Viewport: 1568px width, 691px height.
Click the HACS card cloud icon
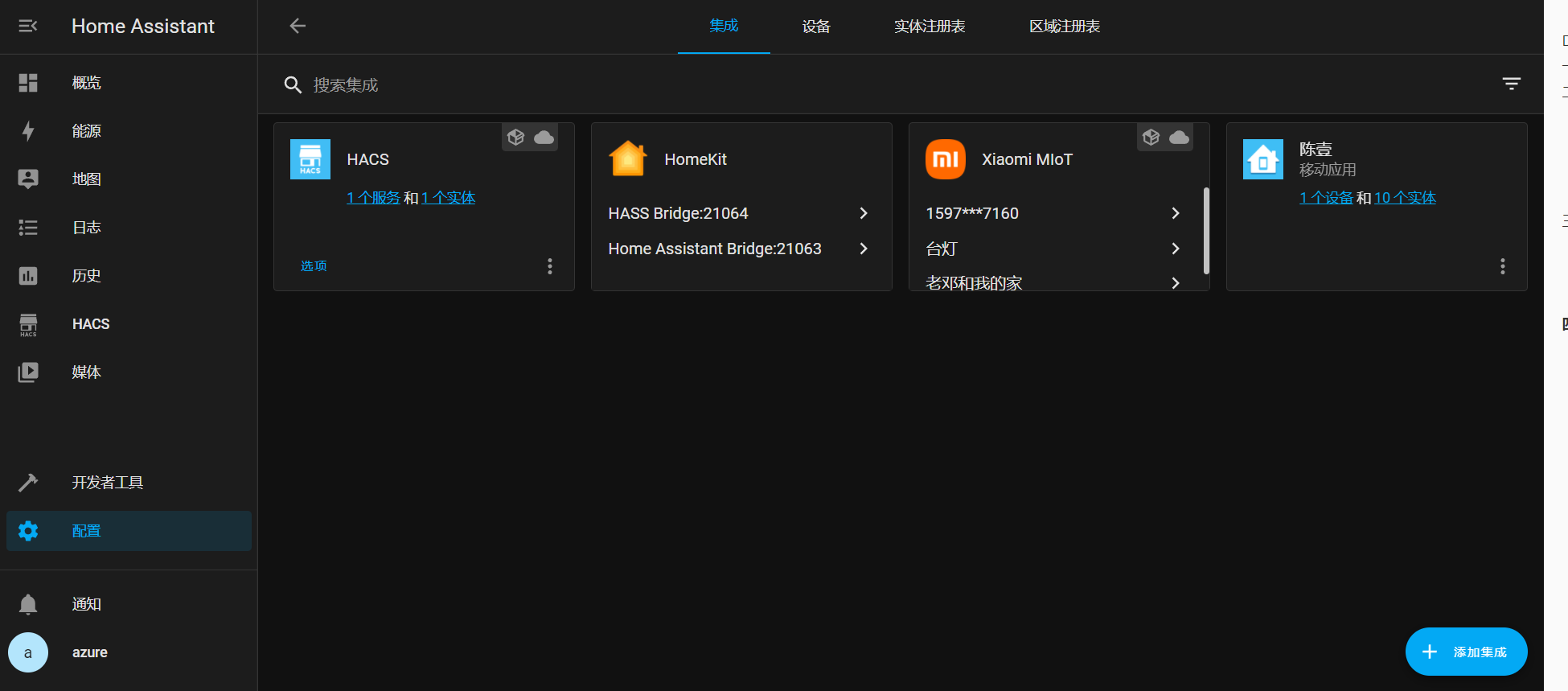544,138
